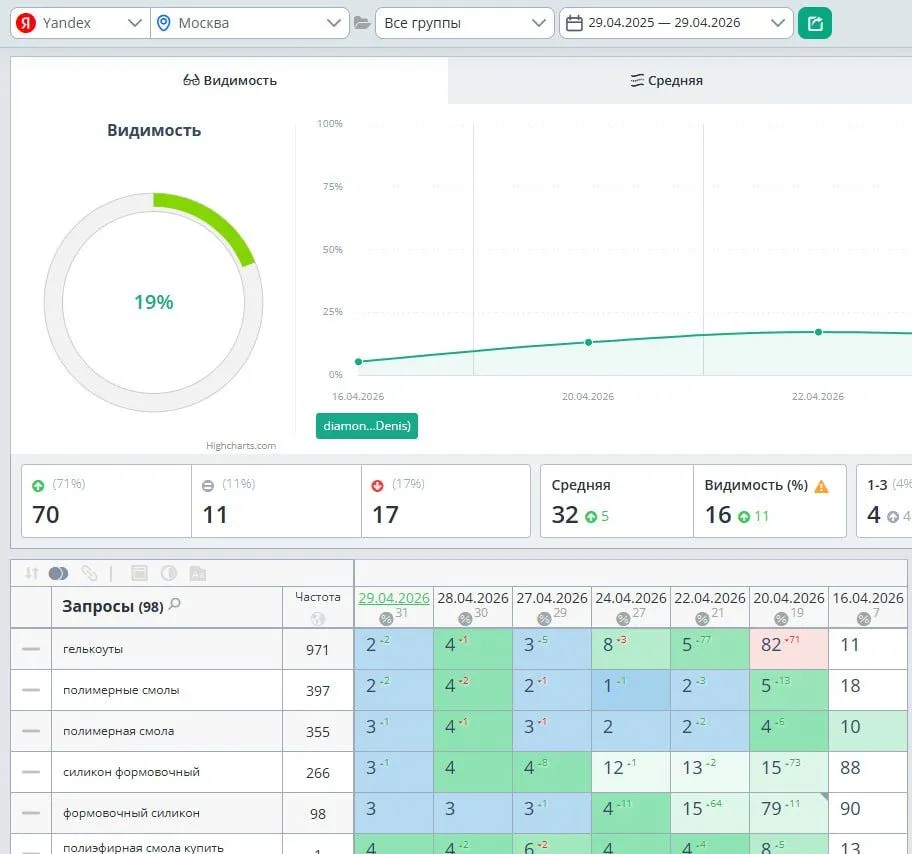Image resolution: width=912 pixels, height=854 pixels.
Task: Click the Highcharts.com credit link
Action: (x=241, y=446)
